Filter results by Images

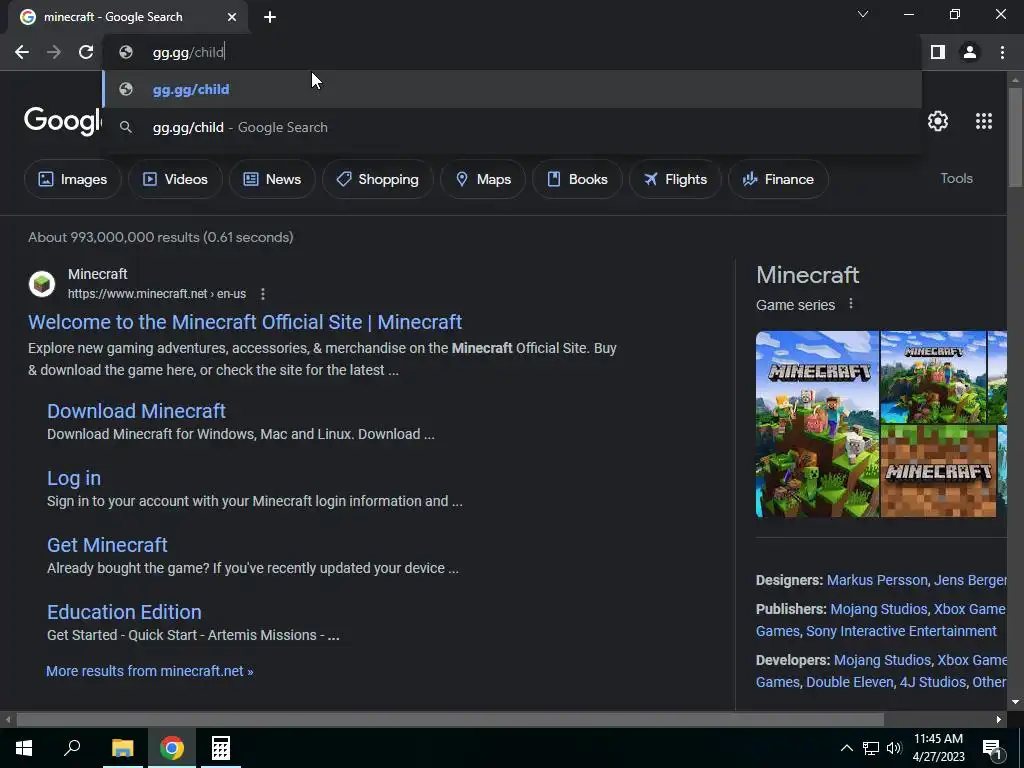coord(72,179)
